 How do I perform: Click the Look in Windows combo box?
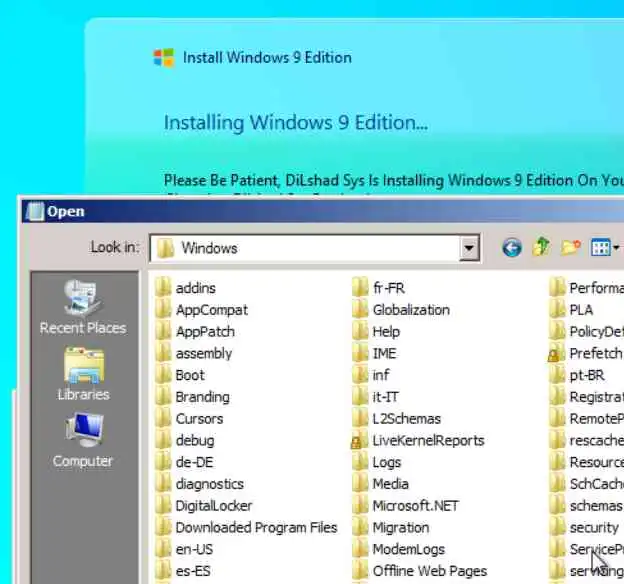click(315, 248)
